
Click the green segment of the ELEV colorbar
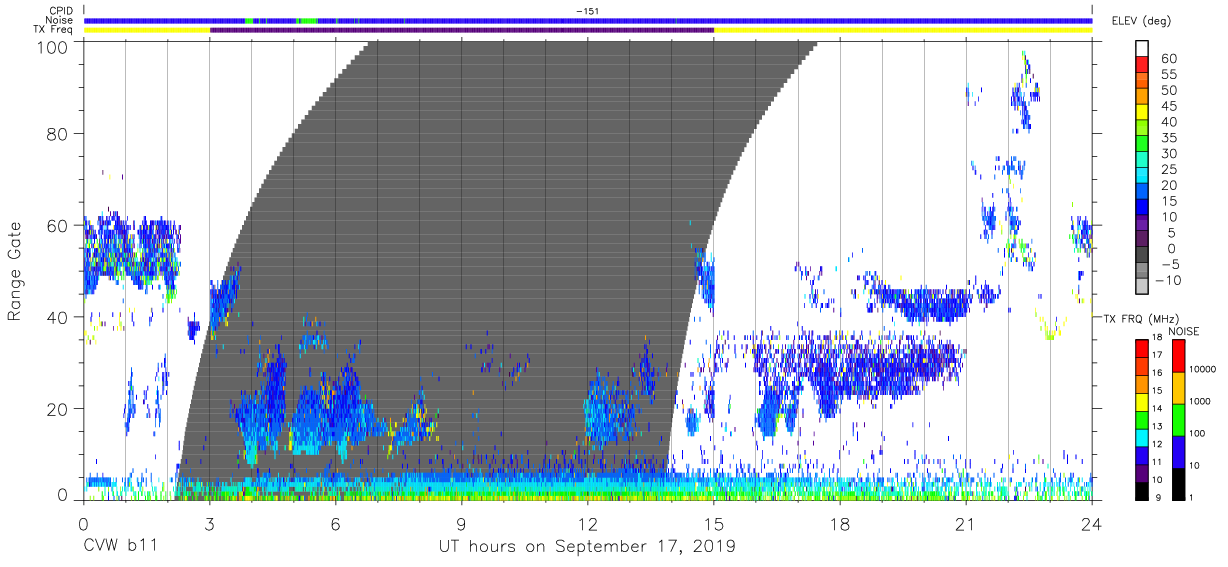(x=1144, y=145)
